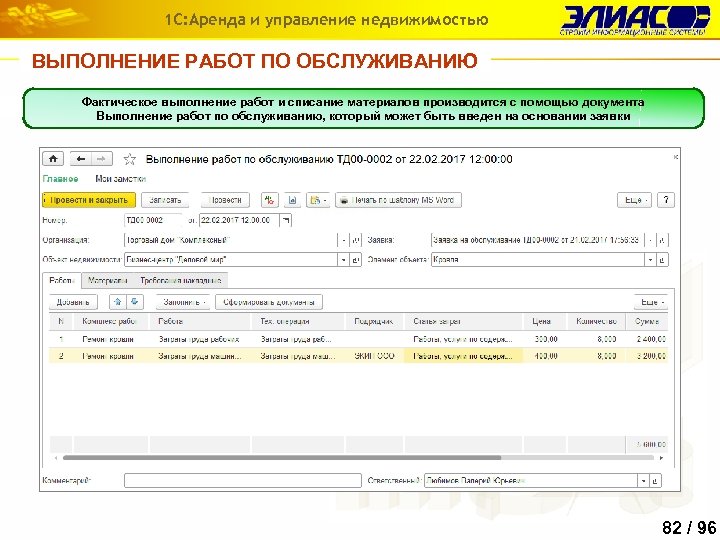Screen dimensions: 720x540
Task: Click the Записать button
Action: click(165, 200)
